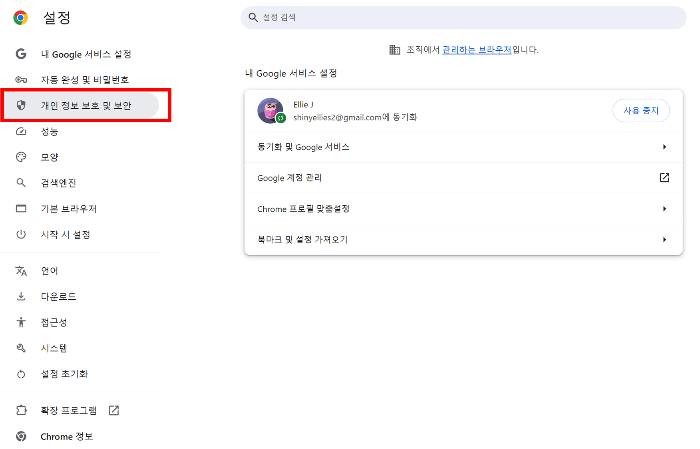The image size is (700, 449).
Task: Open the 동기화 및 Google 서비스 row
Action: pyautogui.click(x=463, y=147)
